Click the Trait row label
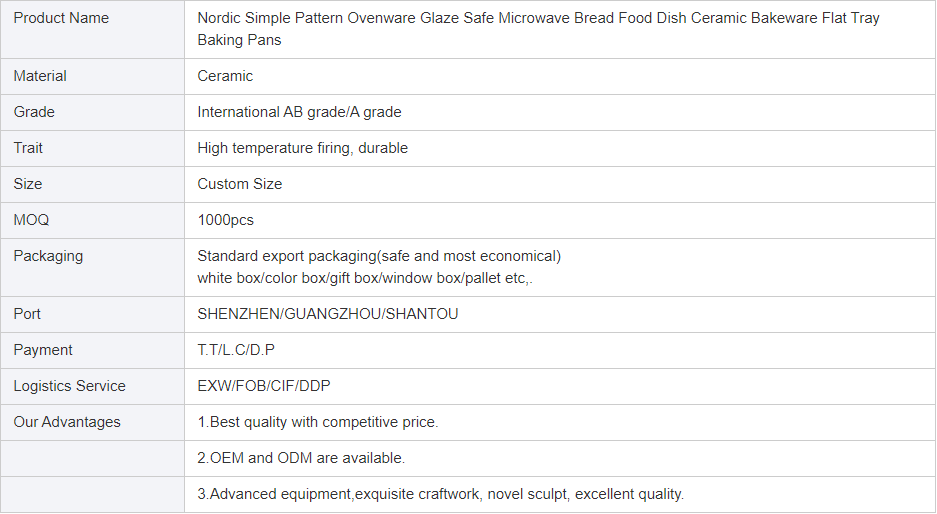Image resolution: width=937 pixels, height=514 pixels. click(28, 148)
